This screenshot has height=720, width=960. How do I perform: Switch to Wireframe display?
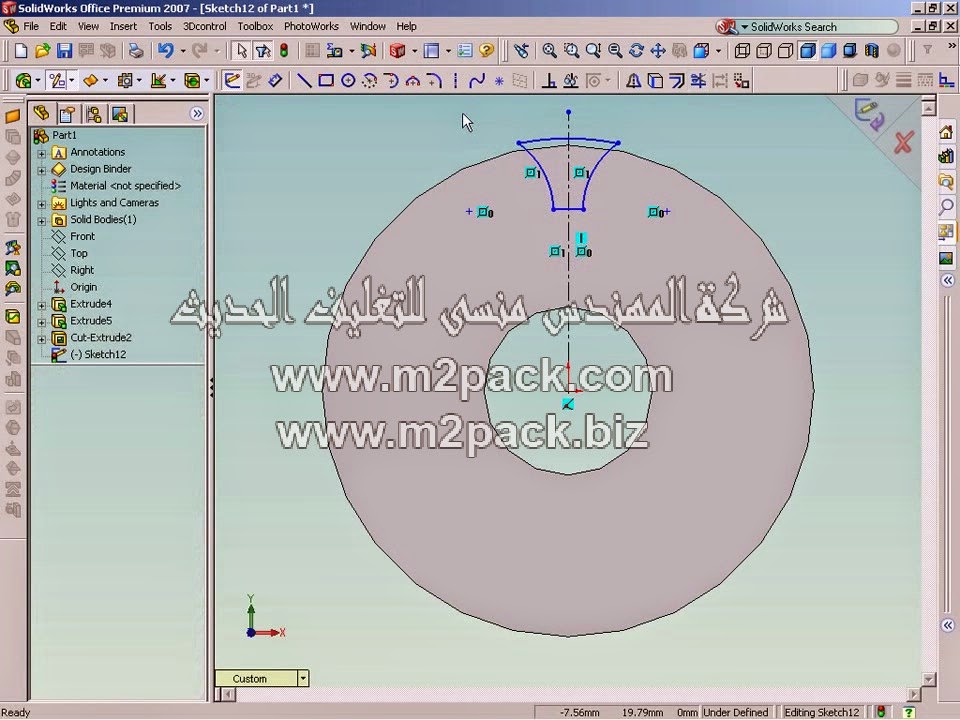coord(742,51)
